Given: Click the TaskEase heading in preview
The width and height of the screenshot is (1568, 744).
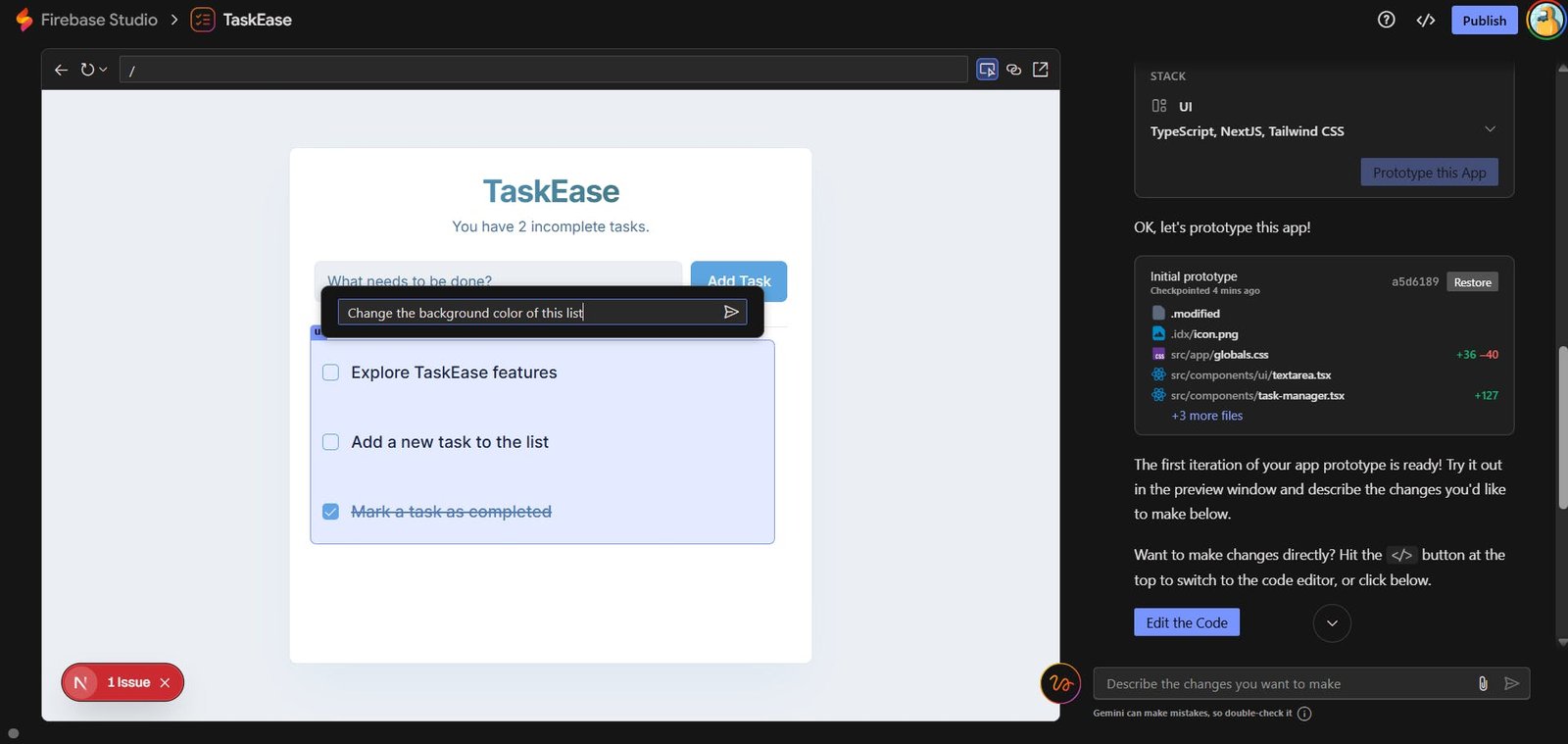Looking at the screenshot, I should (551, 191).
